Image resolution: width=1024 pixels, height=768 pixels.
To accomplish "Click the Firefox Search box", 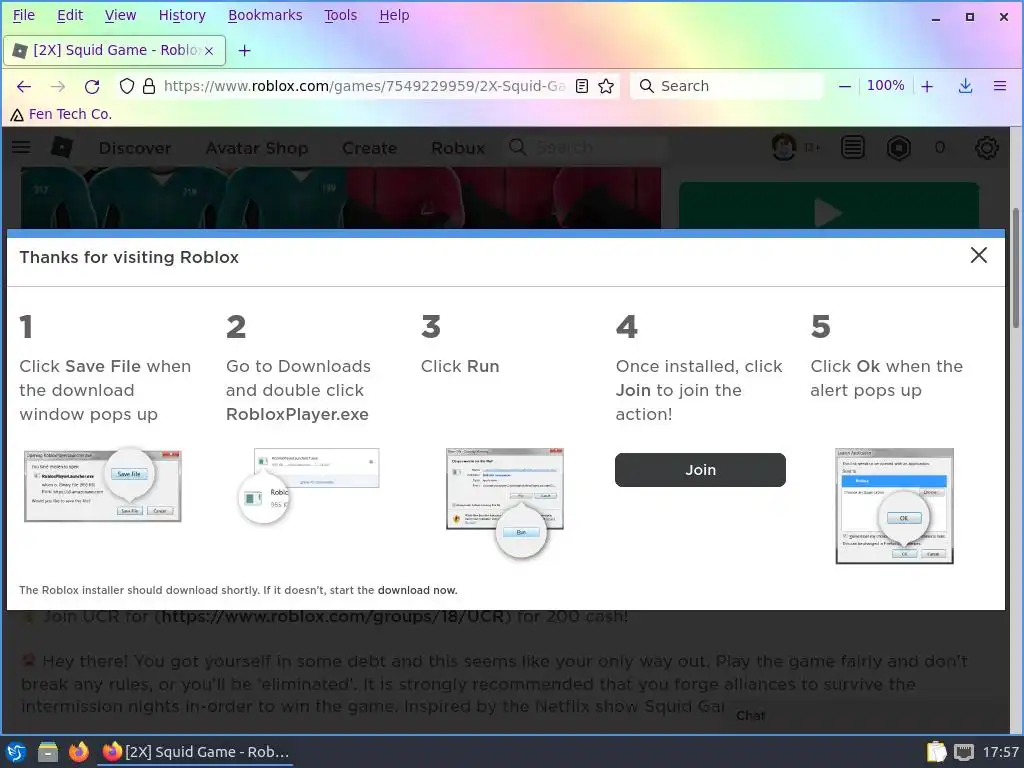I will click(x=726, y=86).
